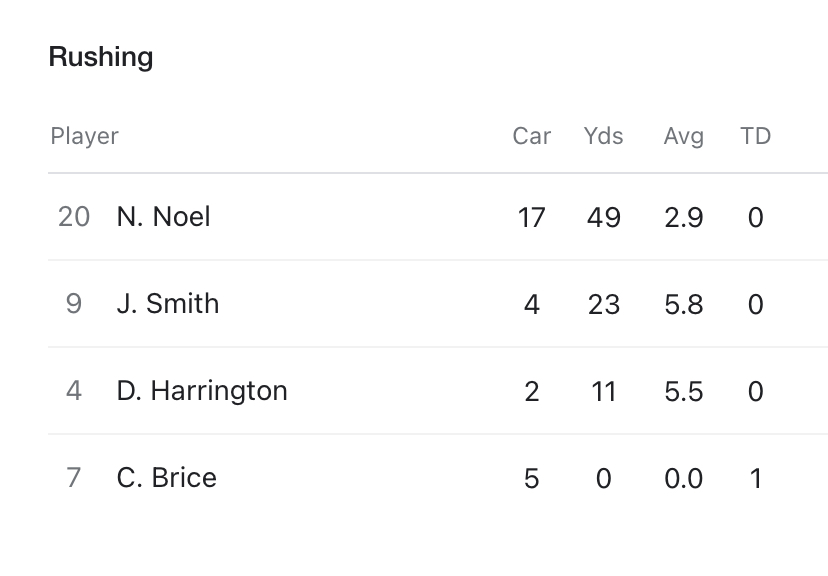Click jersey number 7 for Brice
The height and width of the screenshot is (576, 828).
click(74, 477)
